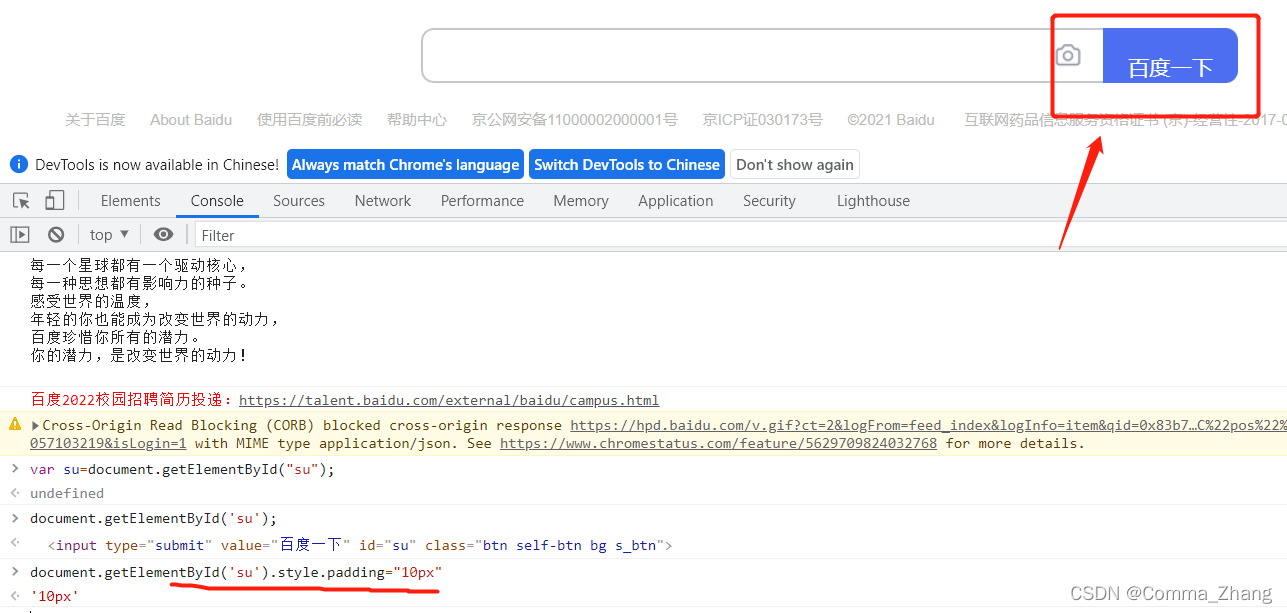Switch to the Lighthouse tab
The width and height of the screenshot is (1287, 613).
(x=873, y=200)
